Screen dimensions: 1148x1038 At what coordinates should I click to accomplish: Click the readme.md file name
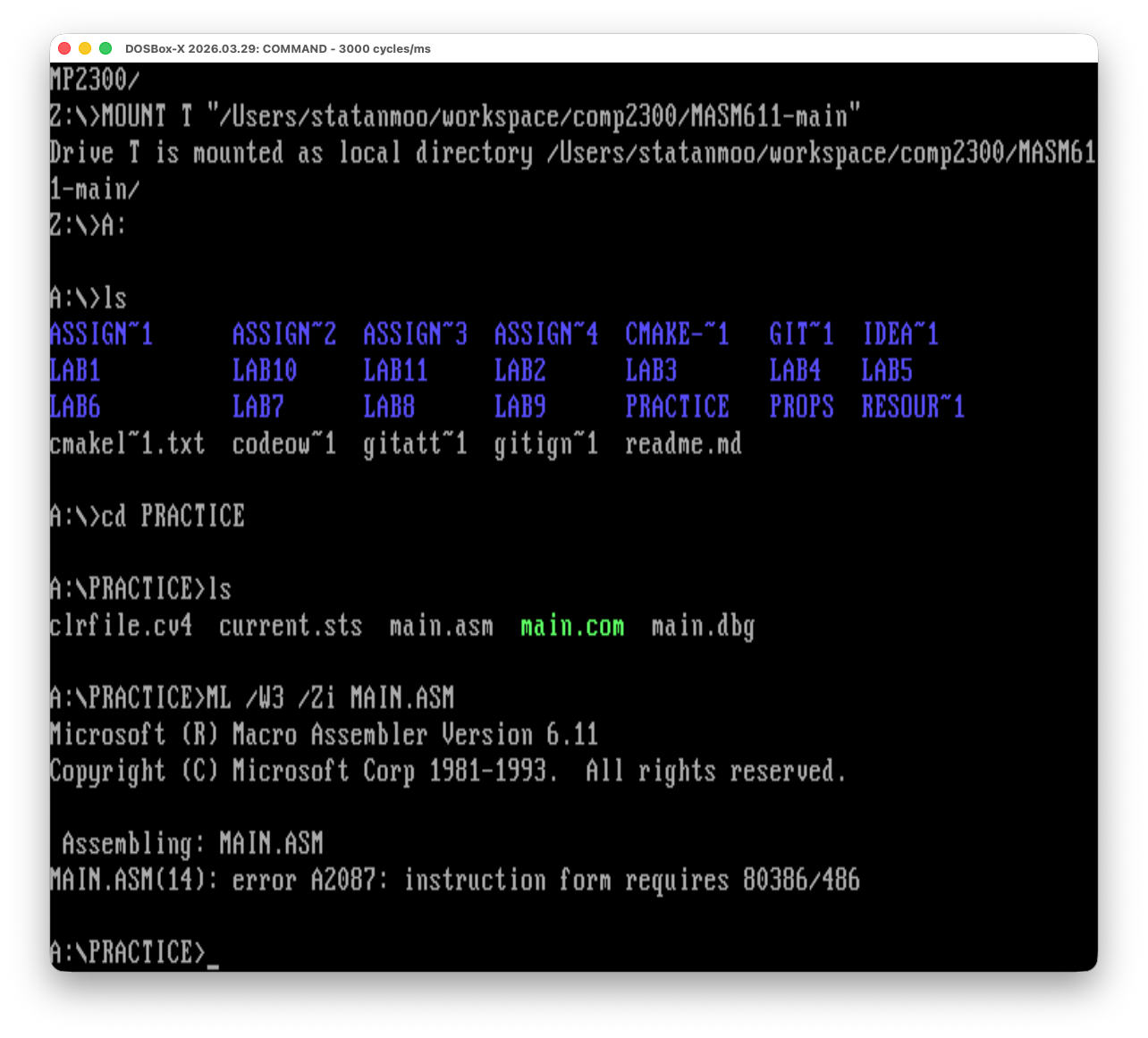[684, 443]
